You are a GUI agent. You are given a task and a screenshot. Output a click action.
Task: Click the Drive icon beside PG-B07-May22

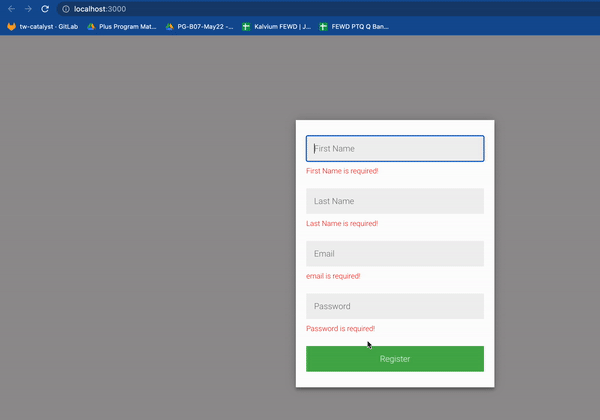(x=170, y=27)
